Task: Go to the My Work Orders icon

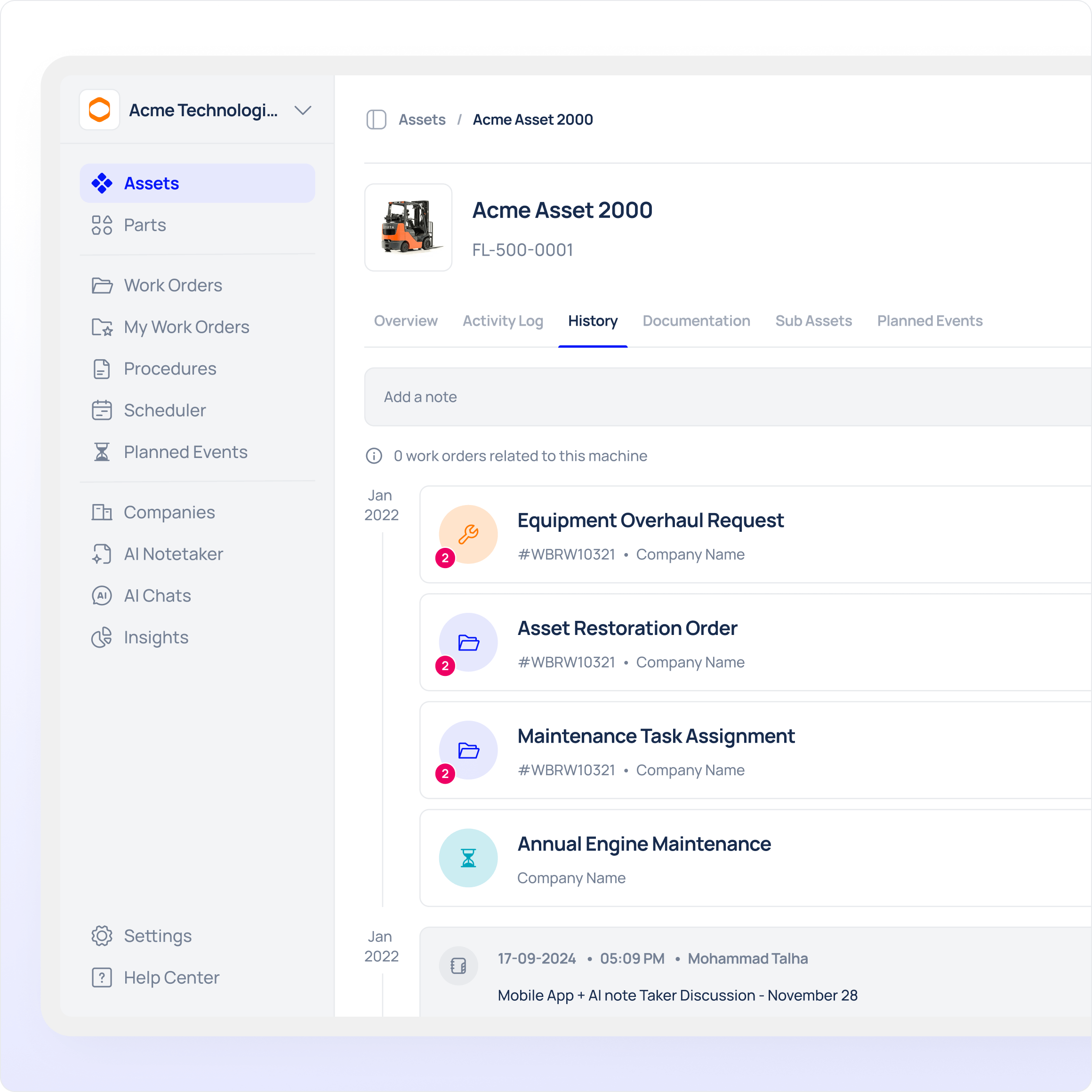Action: pyautogui.click(x=102, y=327)
